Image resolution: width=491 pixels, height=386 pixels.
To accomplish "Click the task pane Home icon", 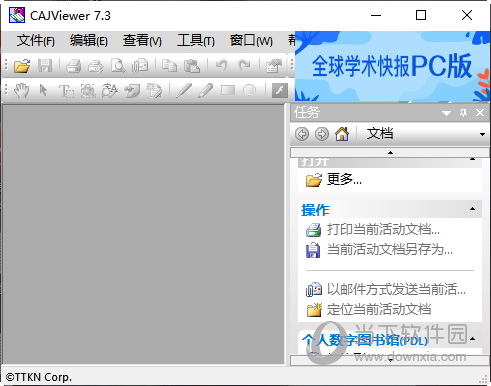I will [342, 134].
